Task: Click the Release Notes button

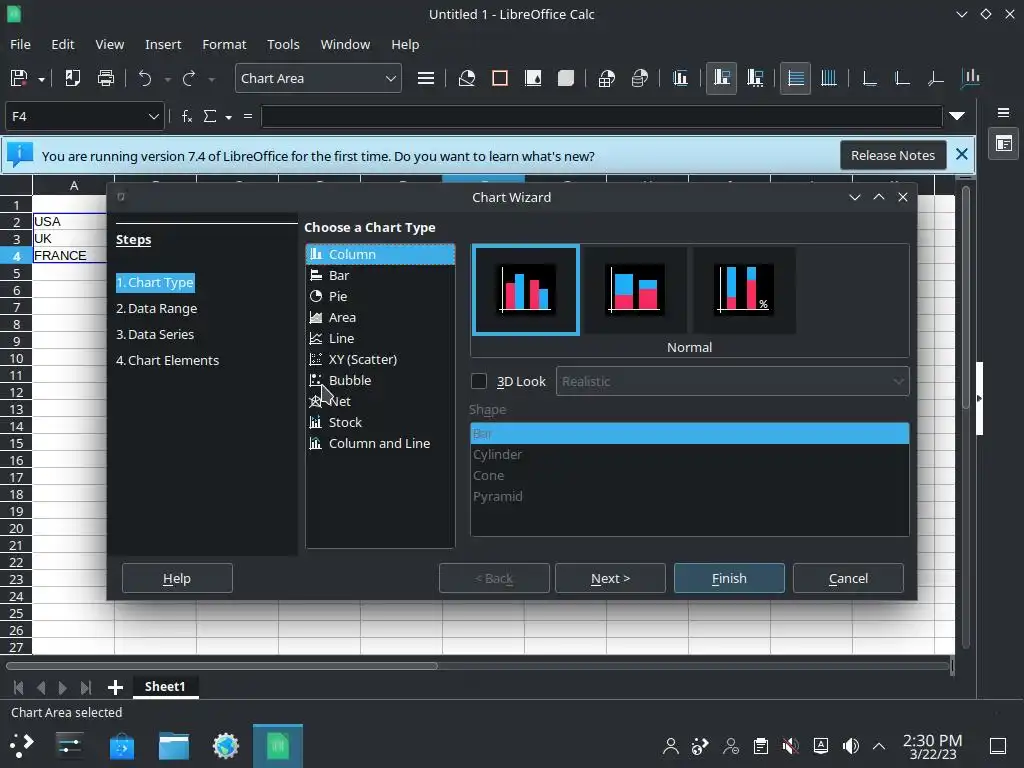Action: 893,155
